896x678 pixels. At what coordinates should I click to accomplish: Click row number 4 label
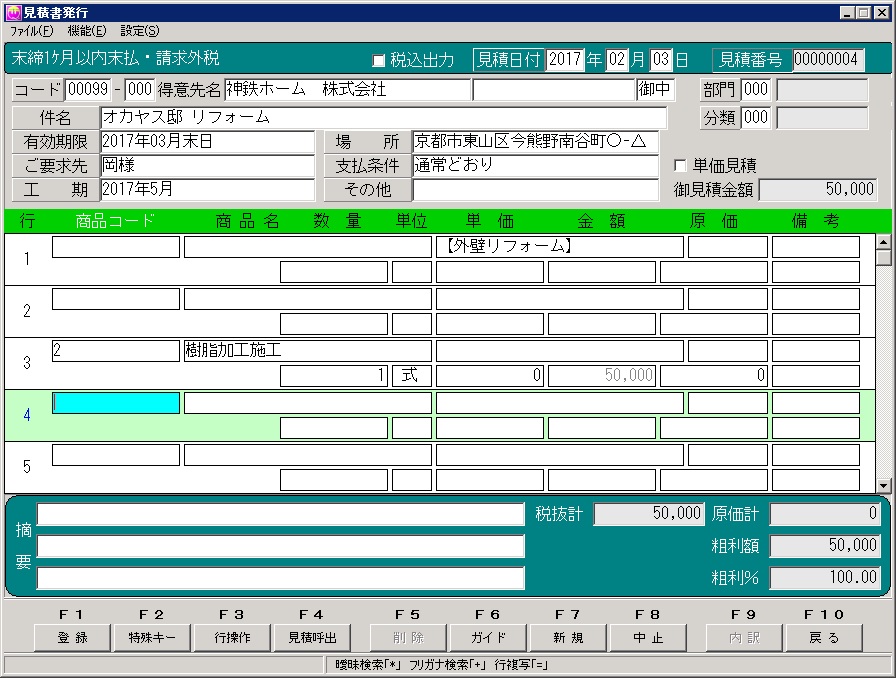coord(27,415)
